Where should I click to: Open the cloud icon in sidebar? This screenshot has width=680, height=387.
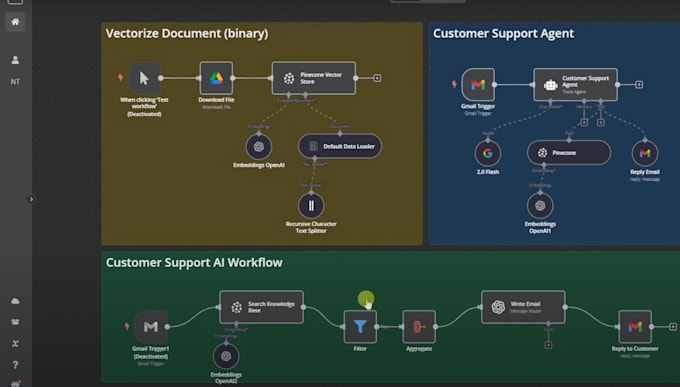pyautogui.click(x=15, y=301)
